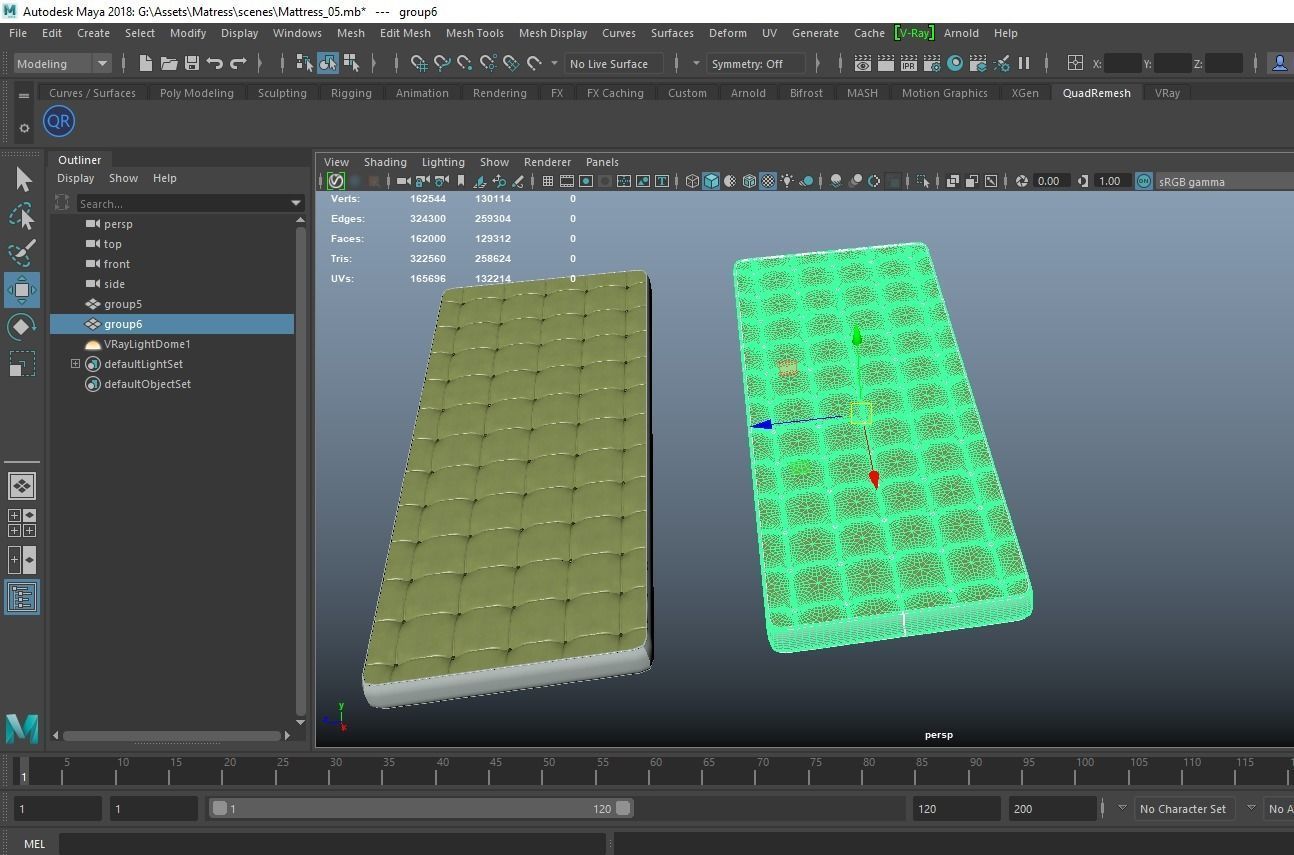The width and height of the screenshot is (1294, 855).
Task: Activate the Scale tool in toolbox
Action: tap(22, 364)
